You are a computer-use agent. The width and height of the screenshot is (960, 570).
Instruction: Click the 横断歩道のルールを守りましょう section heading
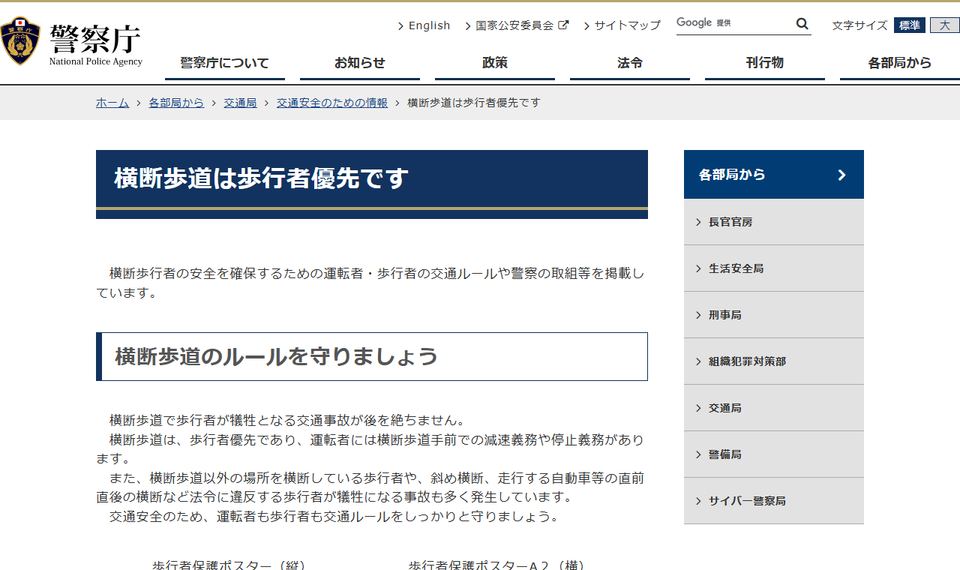(x=276, y=356)
